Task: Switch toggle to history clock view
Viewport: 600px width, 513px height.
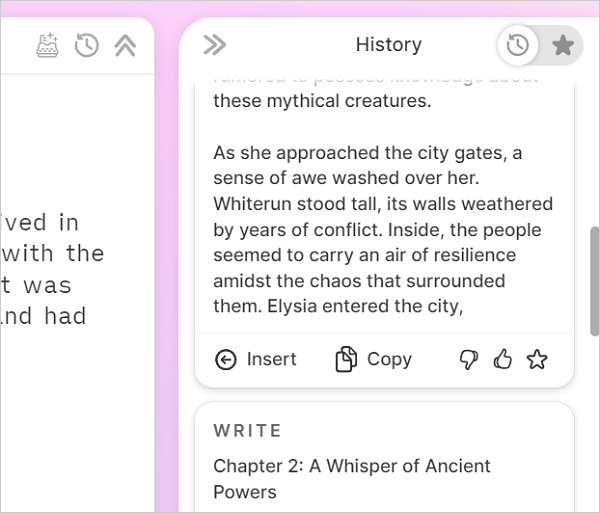Action: point(518,45)
